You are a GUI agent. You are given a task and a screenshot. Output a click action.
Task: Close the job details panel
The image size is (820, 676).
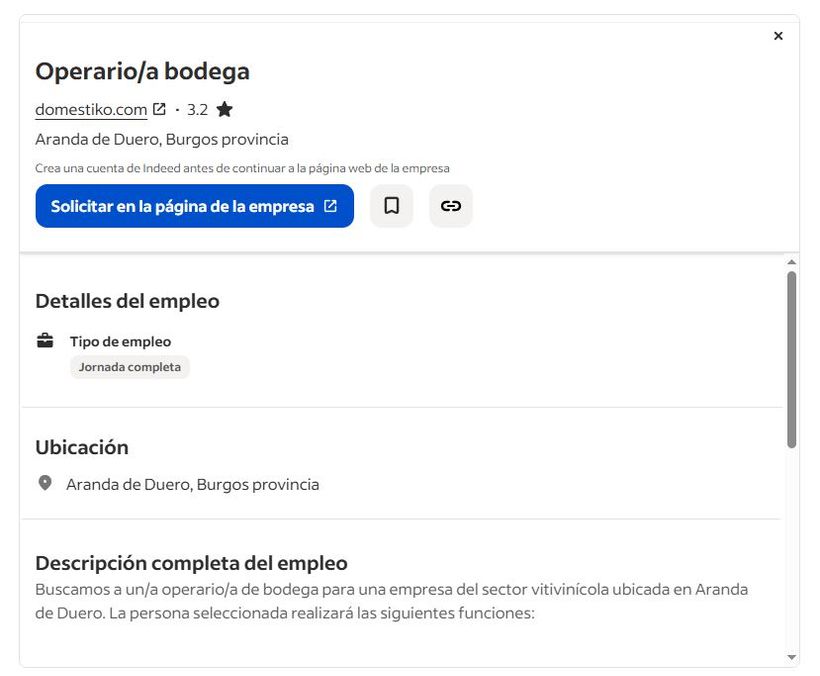click(x=778, y=36)
